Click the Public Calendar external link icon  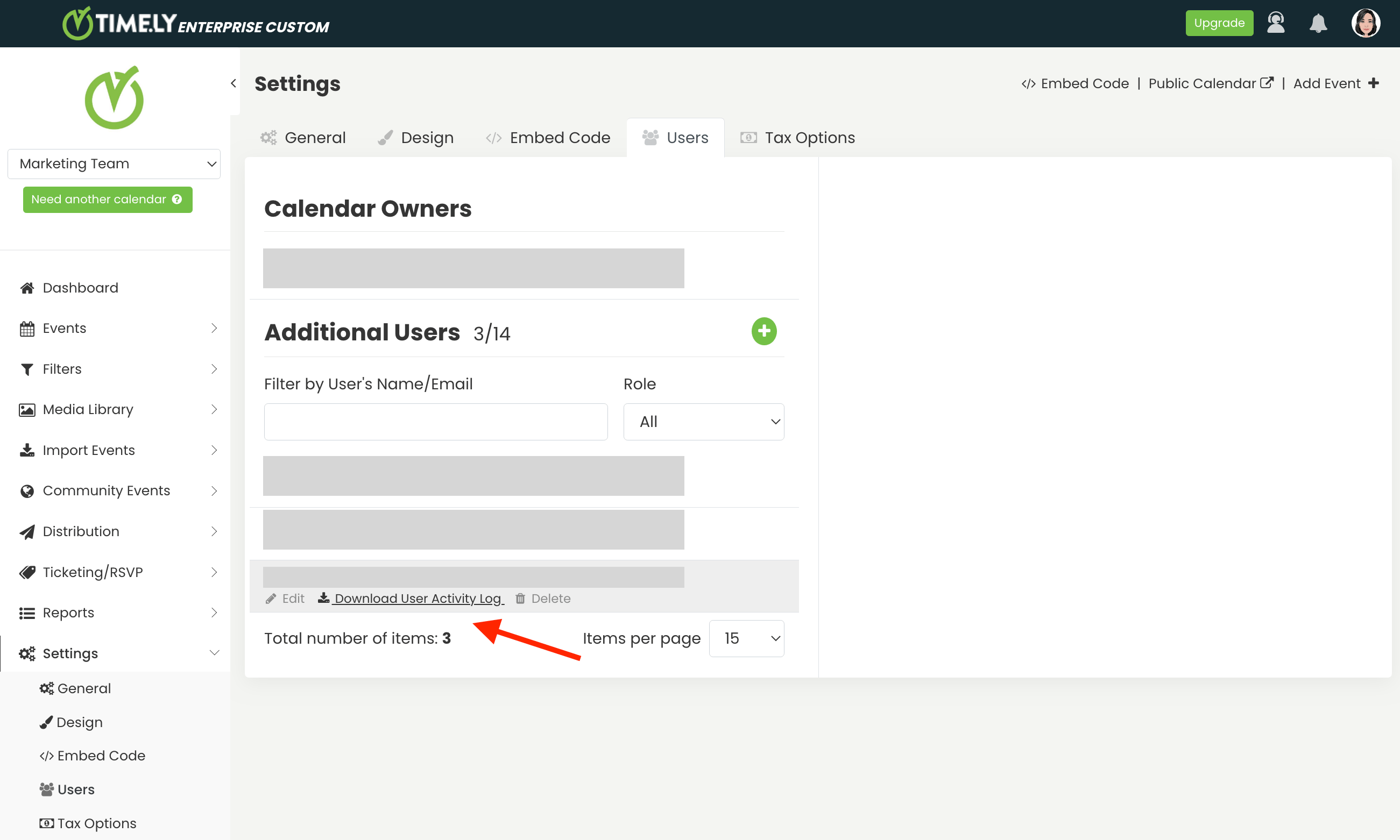(x=1267, y=83)
